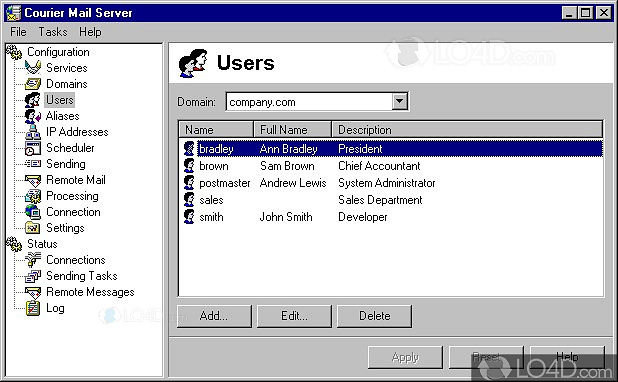This screenshot has height=382, width=618.
Task: Click the Scheduler clock icon
Action: tap(33, 148)
